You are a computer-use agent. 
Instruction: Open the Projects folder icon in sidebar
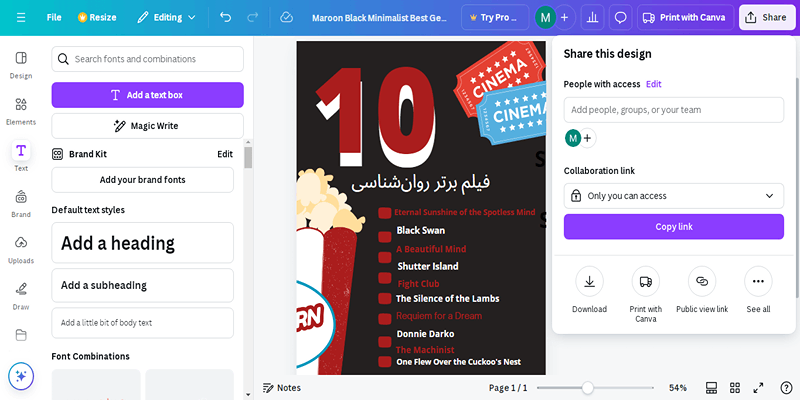click(21, 335)
